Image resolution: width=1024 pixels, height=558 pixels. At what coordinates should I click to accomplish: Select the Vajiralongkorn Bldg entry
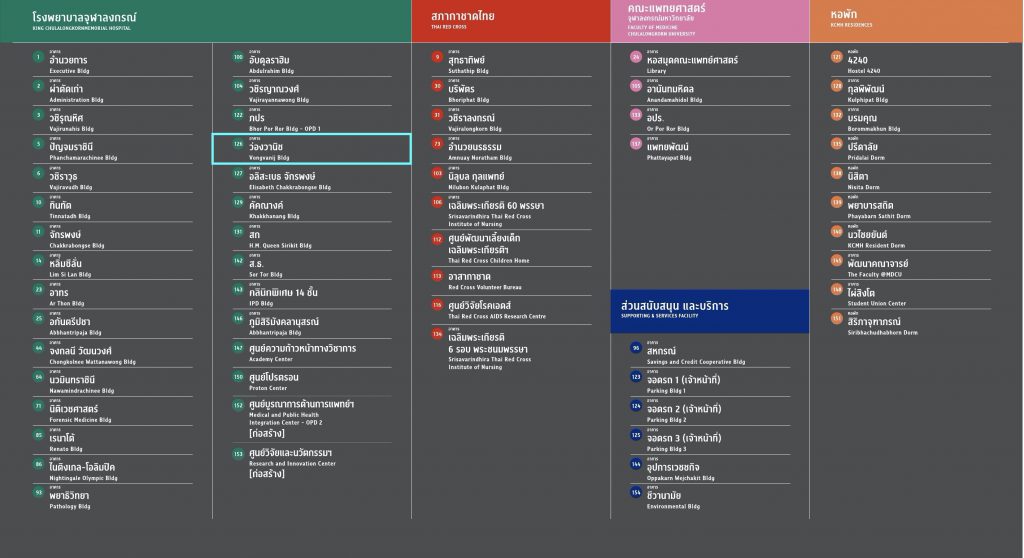(x=511, y=120)
